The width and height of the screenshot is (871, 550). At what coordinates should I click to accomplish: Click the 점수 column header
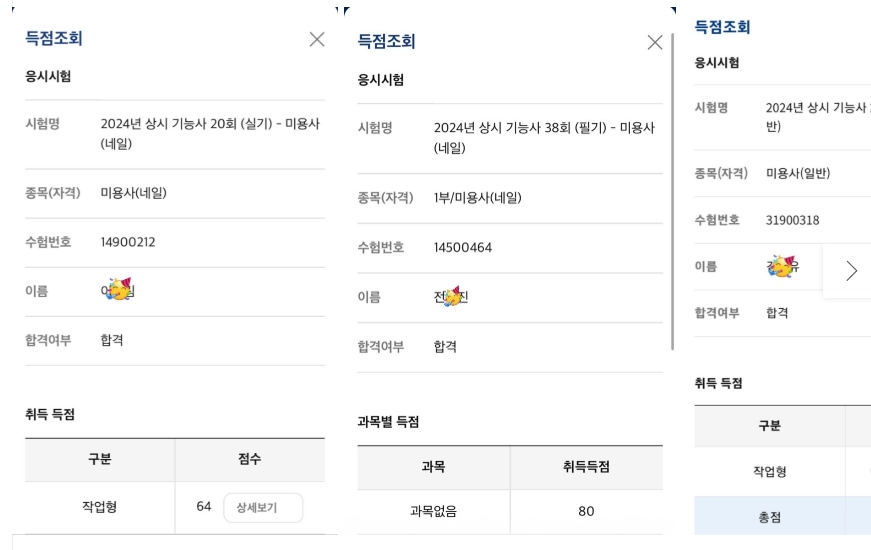coord(250,459)
